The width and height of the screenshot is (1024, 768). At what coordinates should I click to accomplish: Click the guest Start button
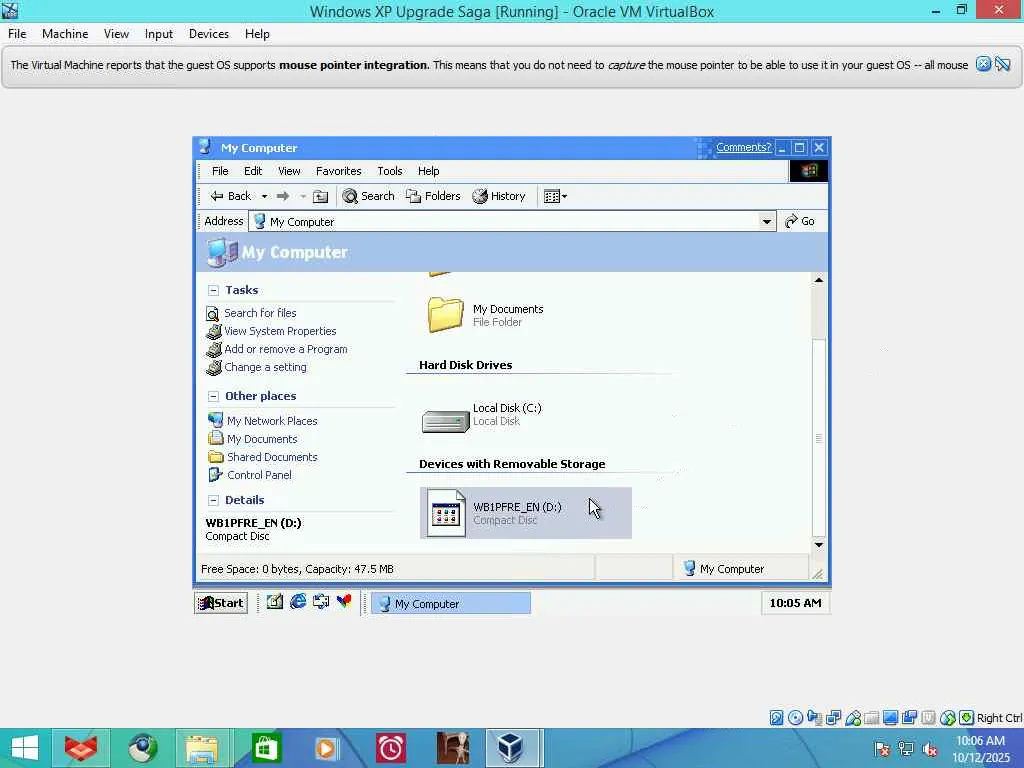coord(221,603)
